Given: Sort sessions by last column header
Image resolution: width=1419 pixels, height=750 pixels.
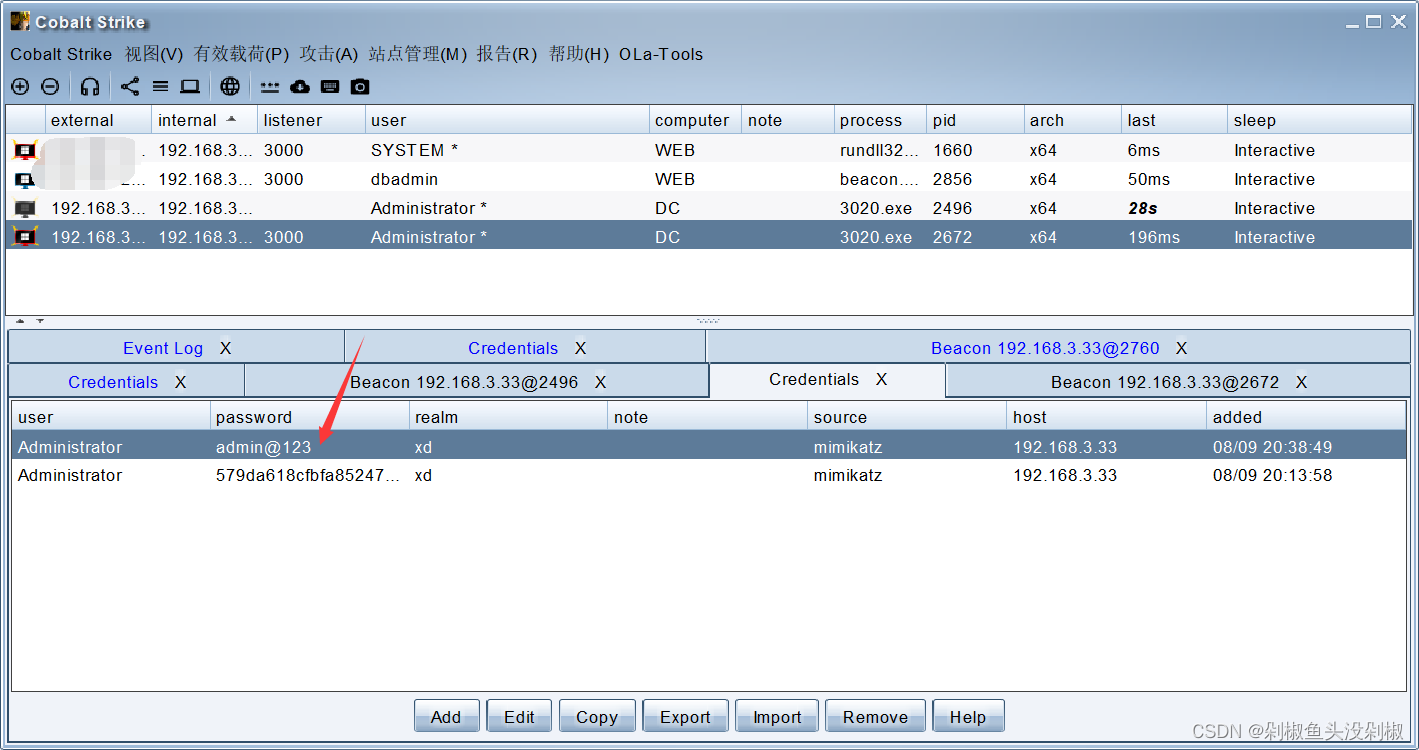Looking at the screenshot, I should pos(1174,120).
